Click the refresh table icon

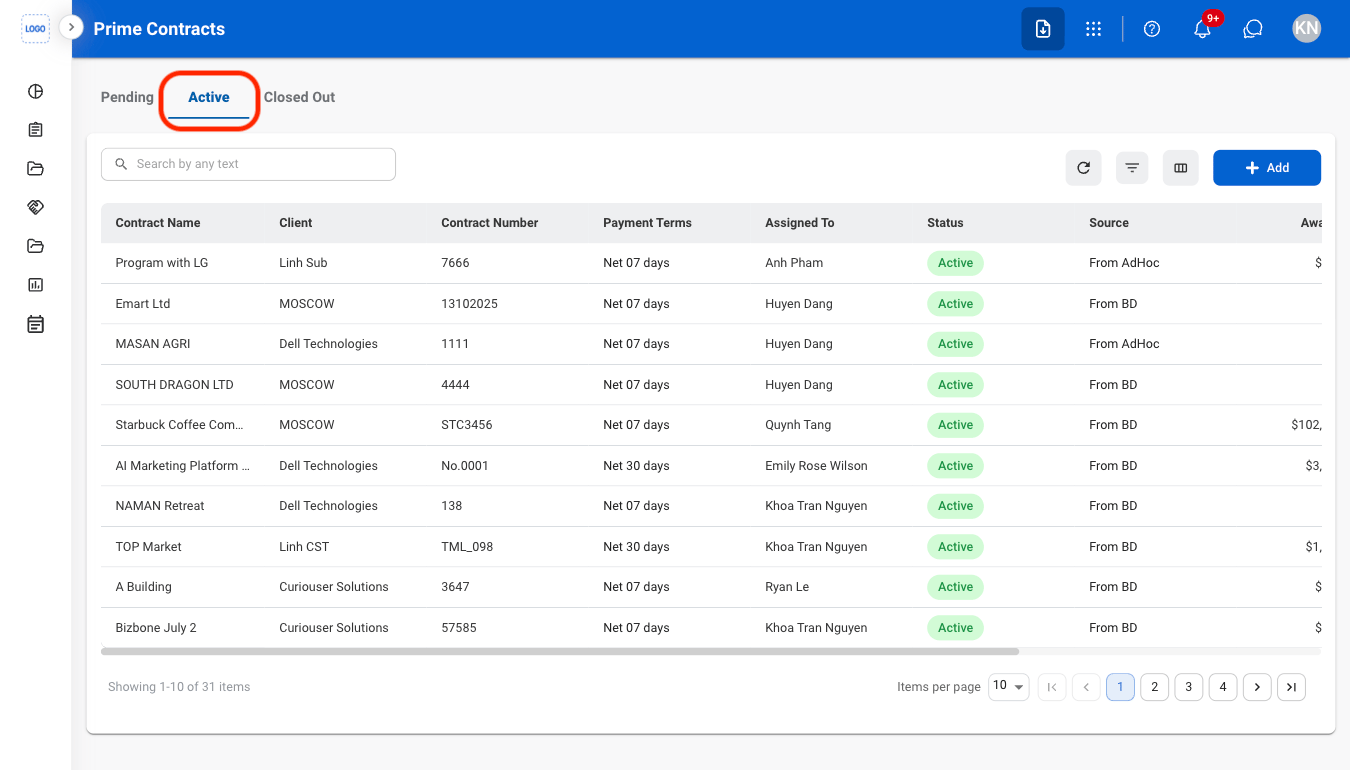[x=1083, y=168]
